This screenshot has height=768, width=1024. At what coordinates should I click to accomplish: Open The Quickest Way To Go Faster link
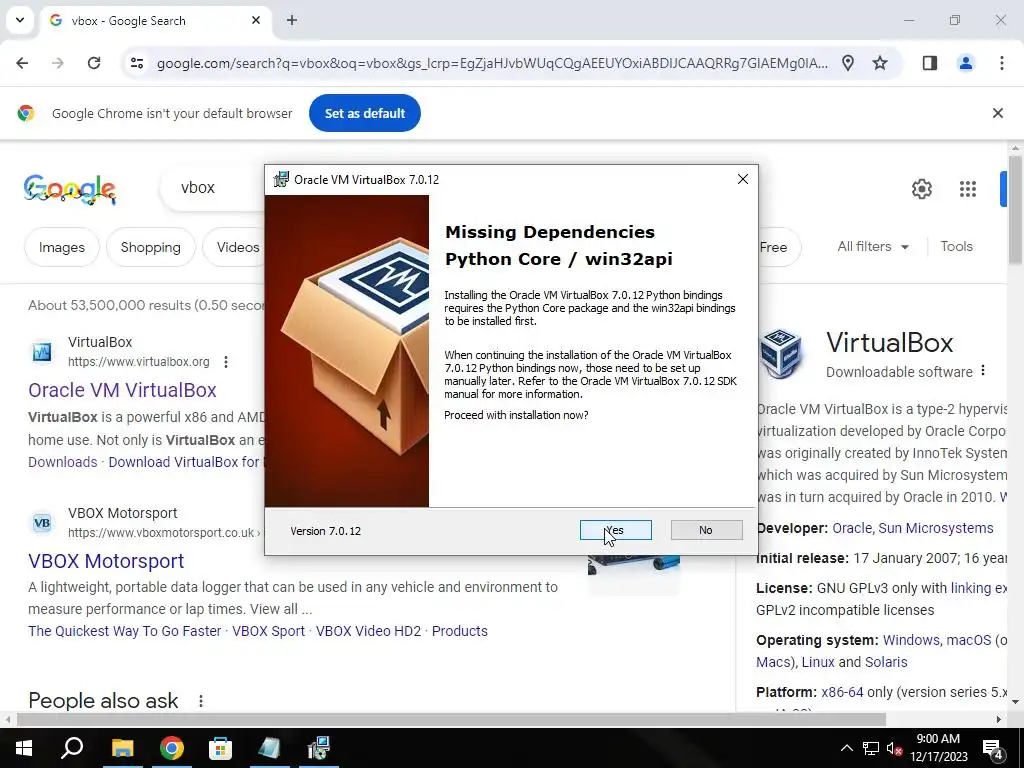coord(125,631)
